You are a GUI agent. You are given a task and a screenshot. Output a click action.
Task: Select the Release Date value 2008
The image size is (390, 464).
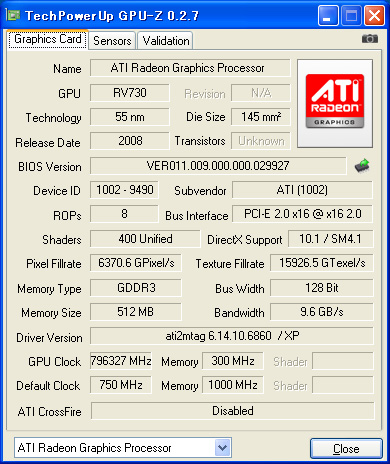(x=130, y=141)
